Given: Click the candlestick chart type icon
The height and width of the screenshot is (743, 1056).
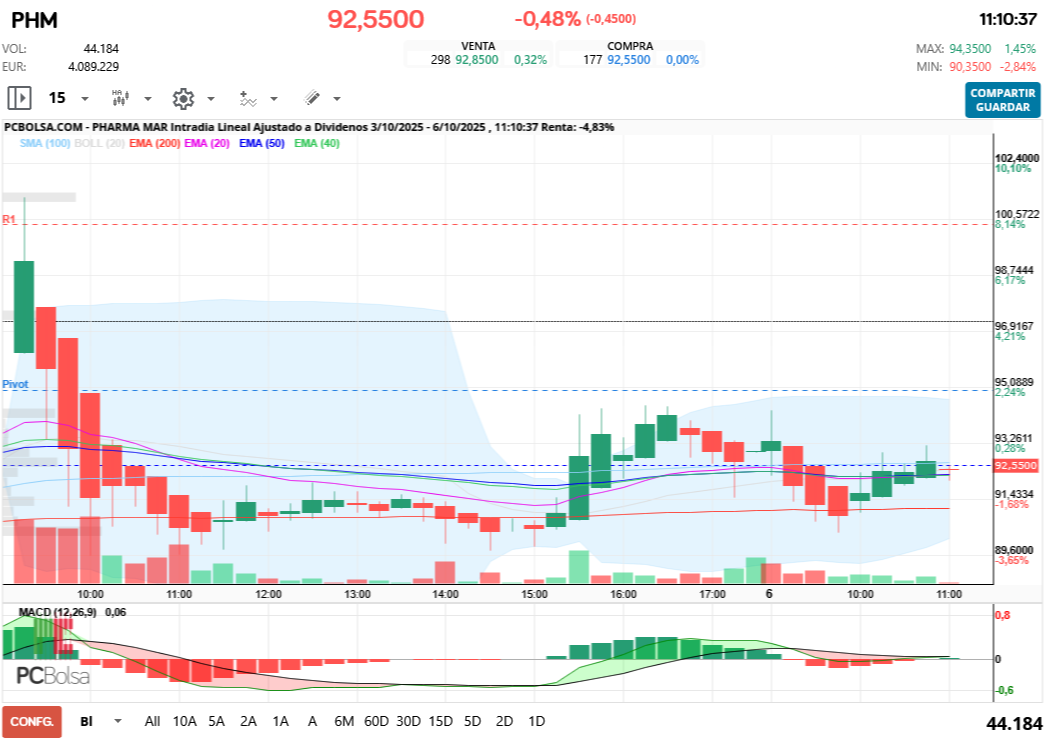Looking at the screenshot, I should click(119, 98).
